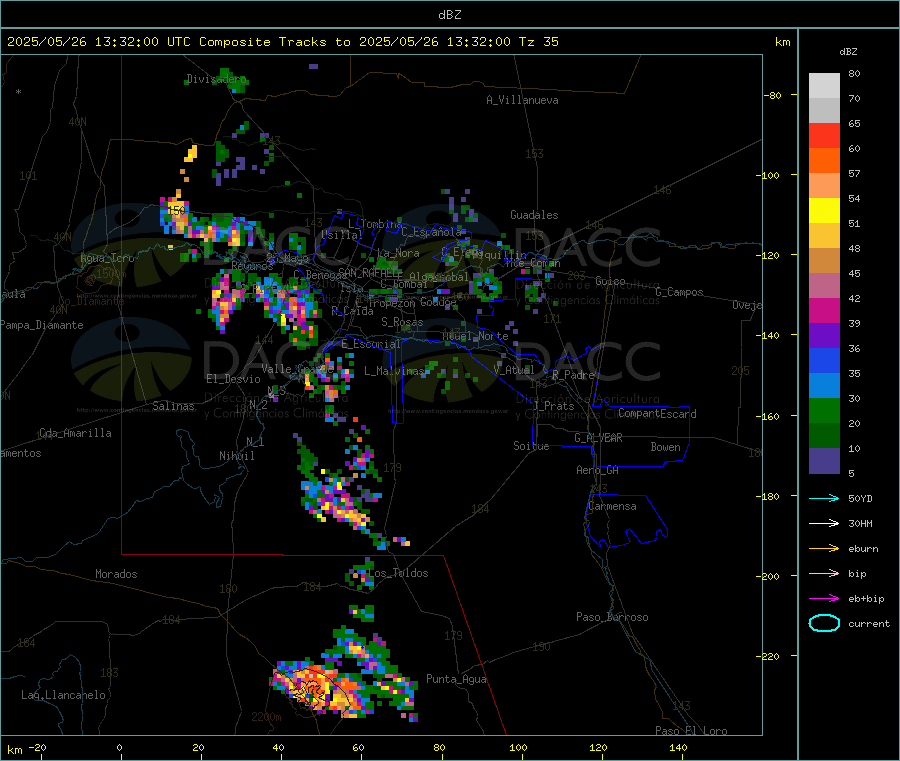The width and height of the screenshot is (900, 761).
Task: Click the G_ALVEAR location label
Action: click(599, 438)
